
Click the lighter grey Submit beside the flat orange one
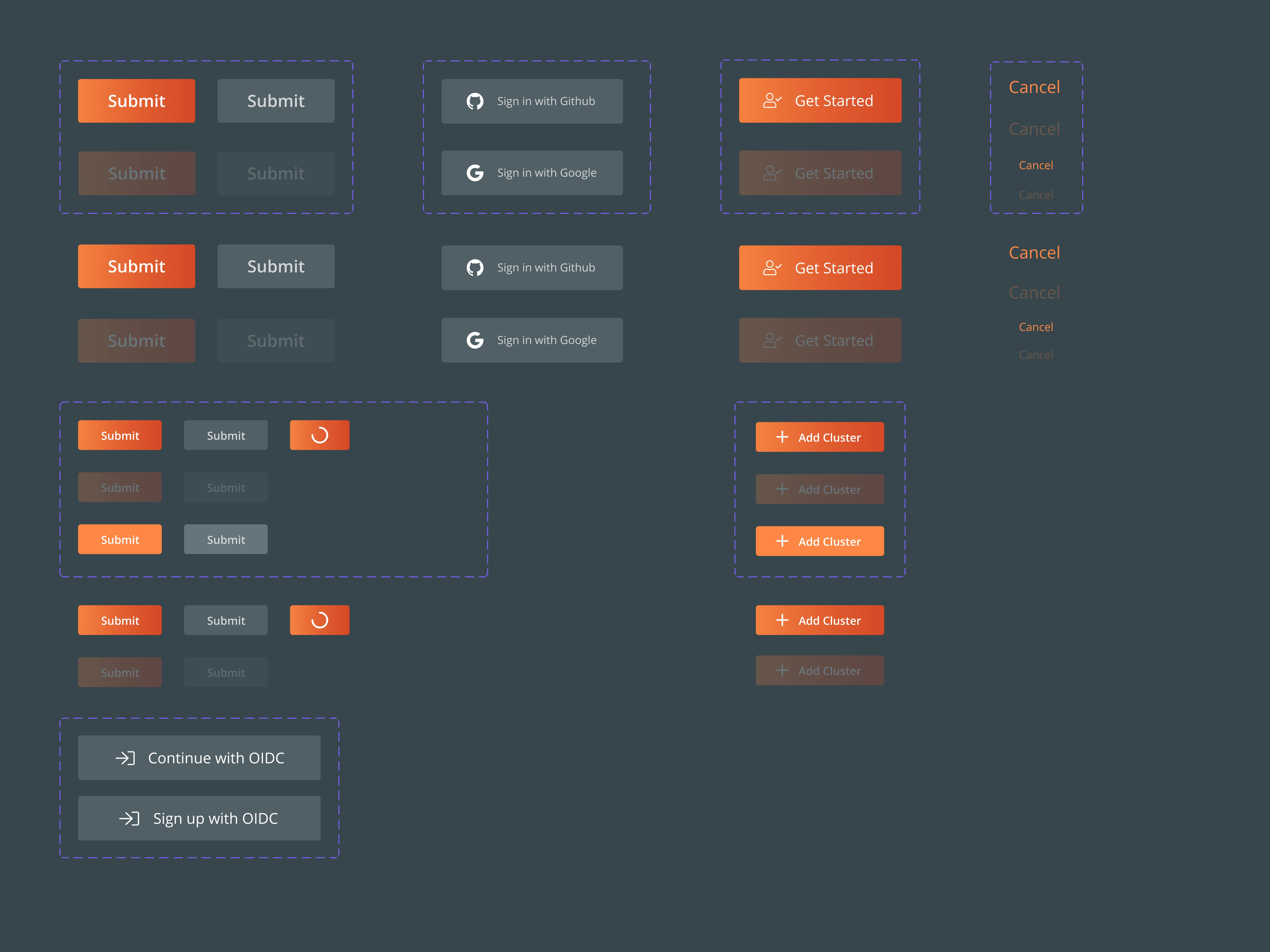(226, 539)
